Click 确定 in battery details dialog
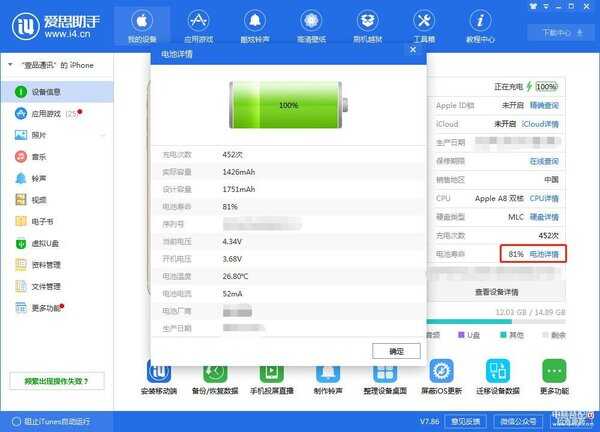The width and height of the screenshot is (600, 432). [x=396, y=351]
